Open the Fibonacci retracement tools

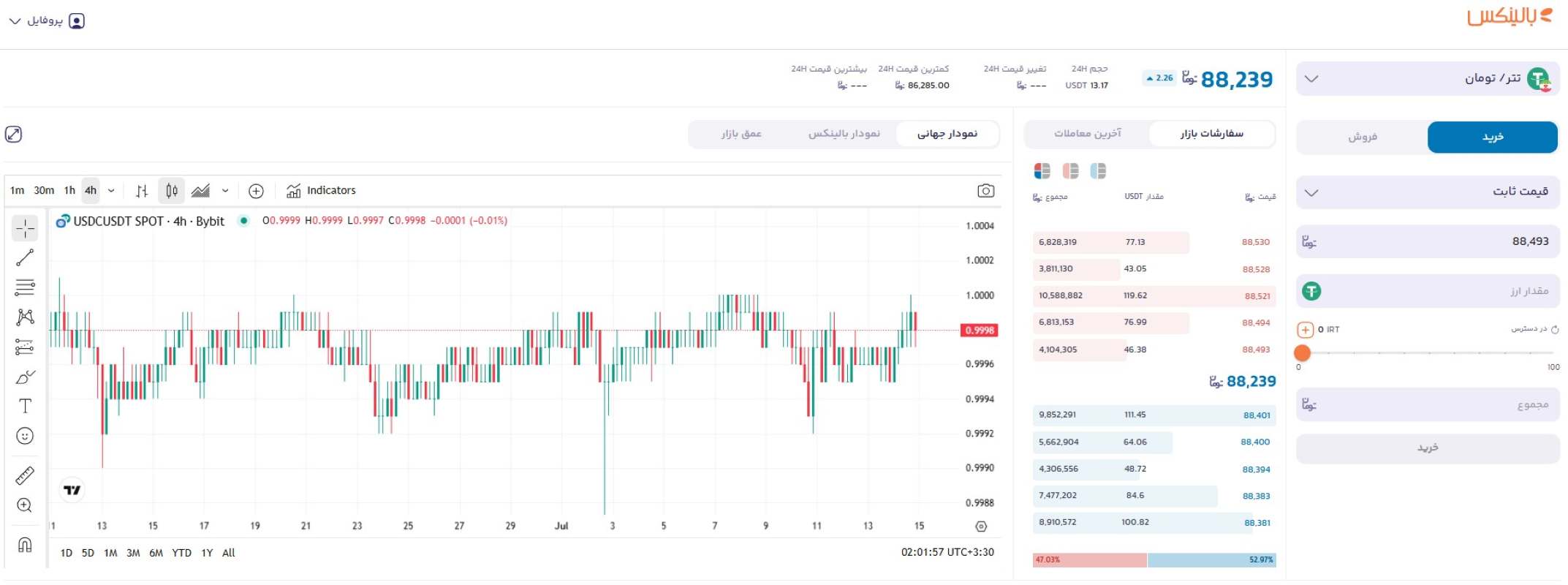tap(25, 287)
